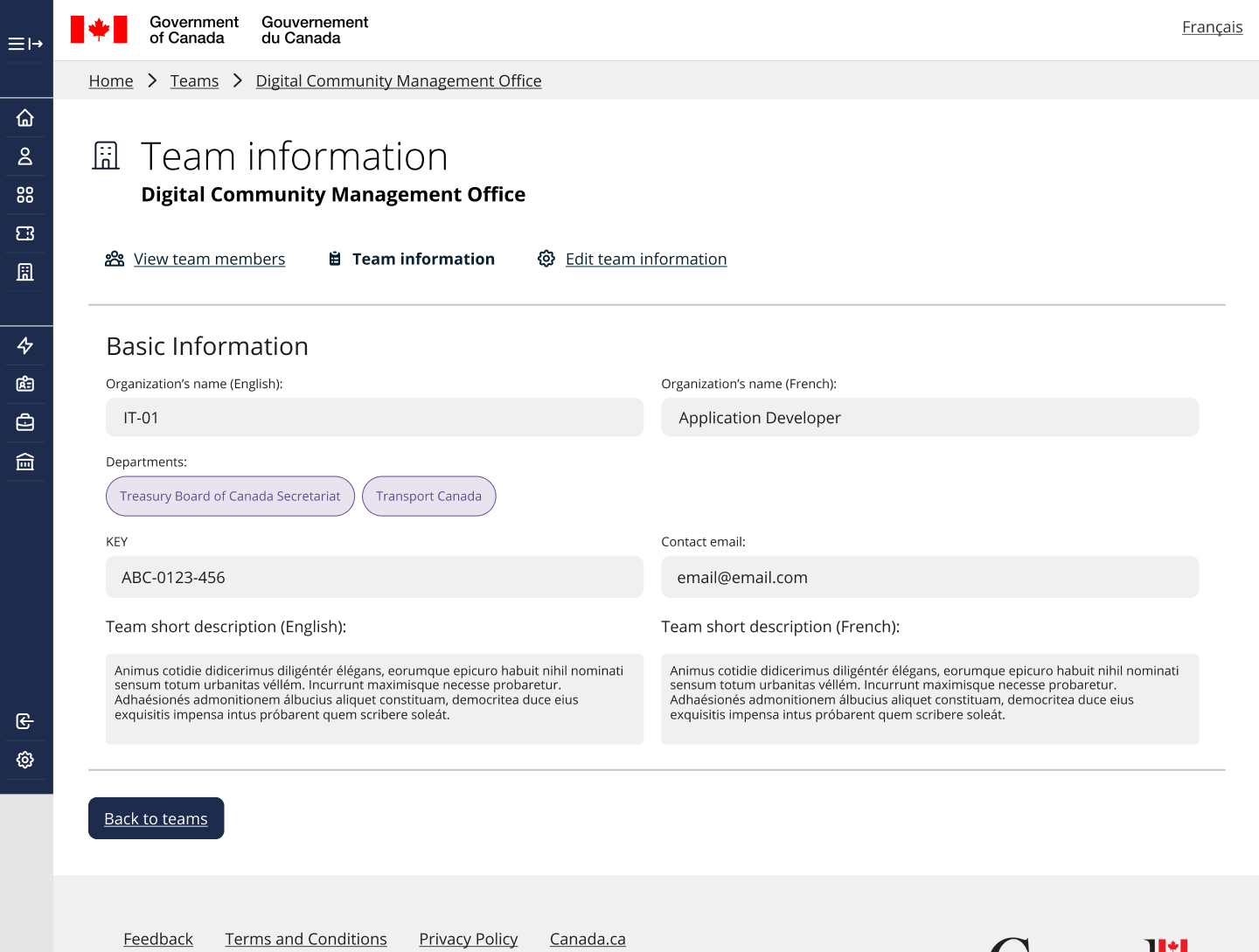Viewport: 1259px width, 952px height.
Task: Click the KEY field showing ABC-0123-456
Action: tap(374, 577)
